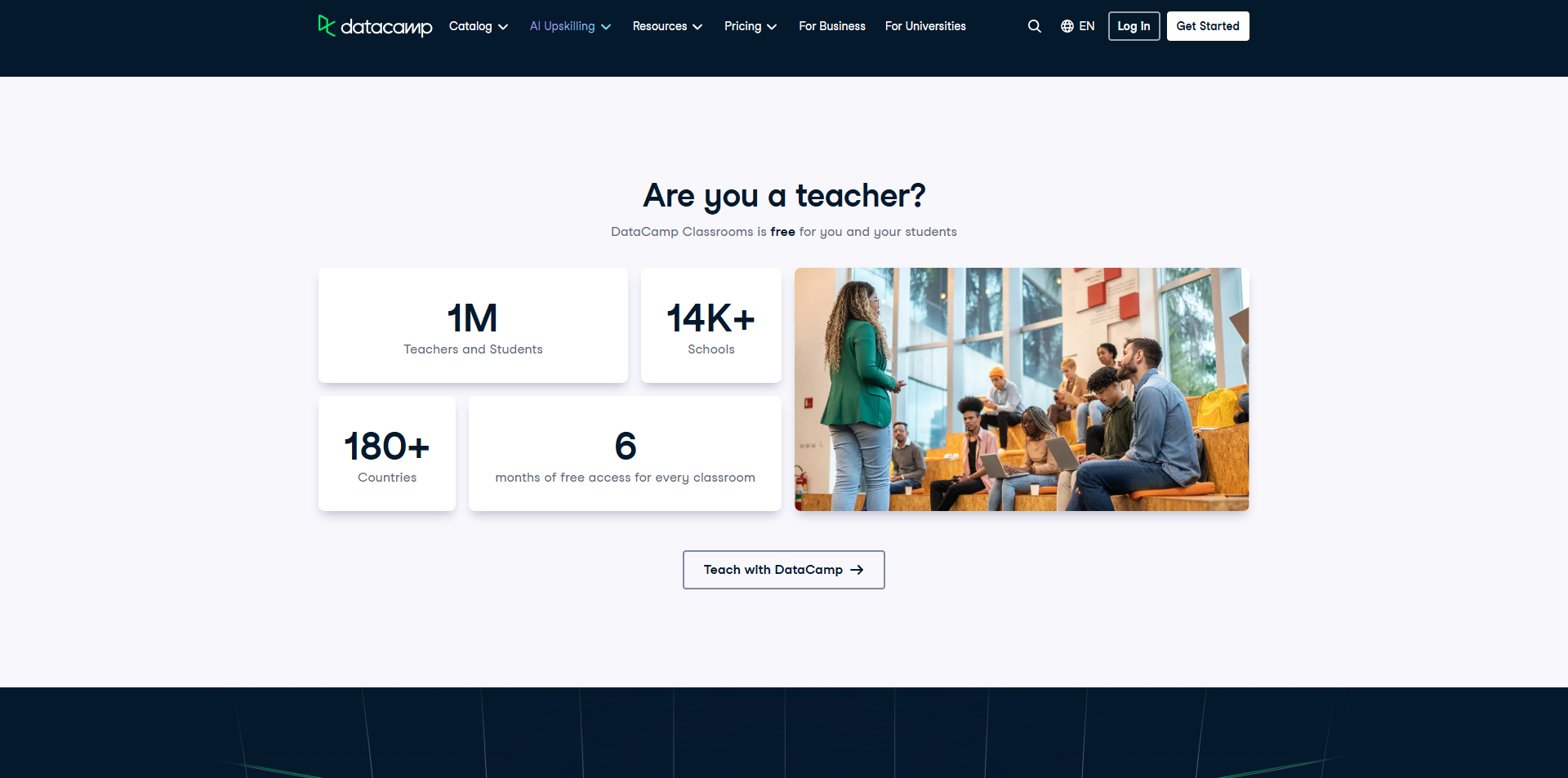Click the globe language icon

1067,25
